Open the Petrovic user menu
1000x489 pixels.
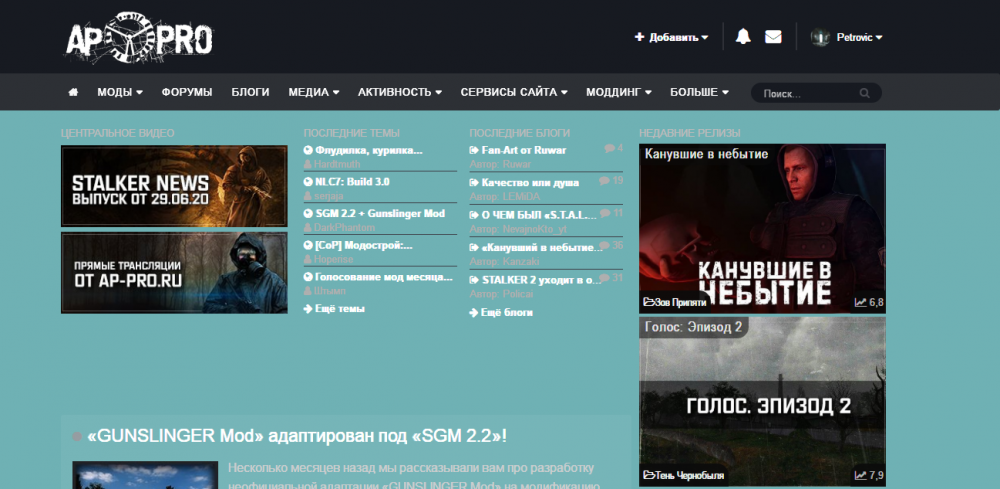coord(860,38)
